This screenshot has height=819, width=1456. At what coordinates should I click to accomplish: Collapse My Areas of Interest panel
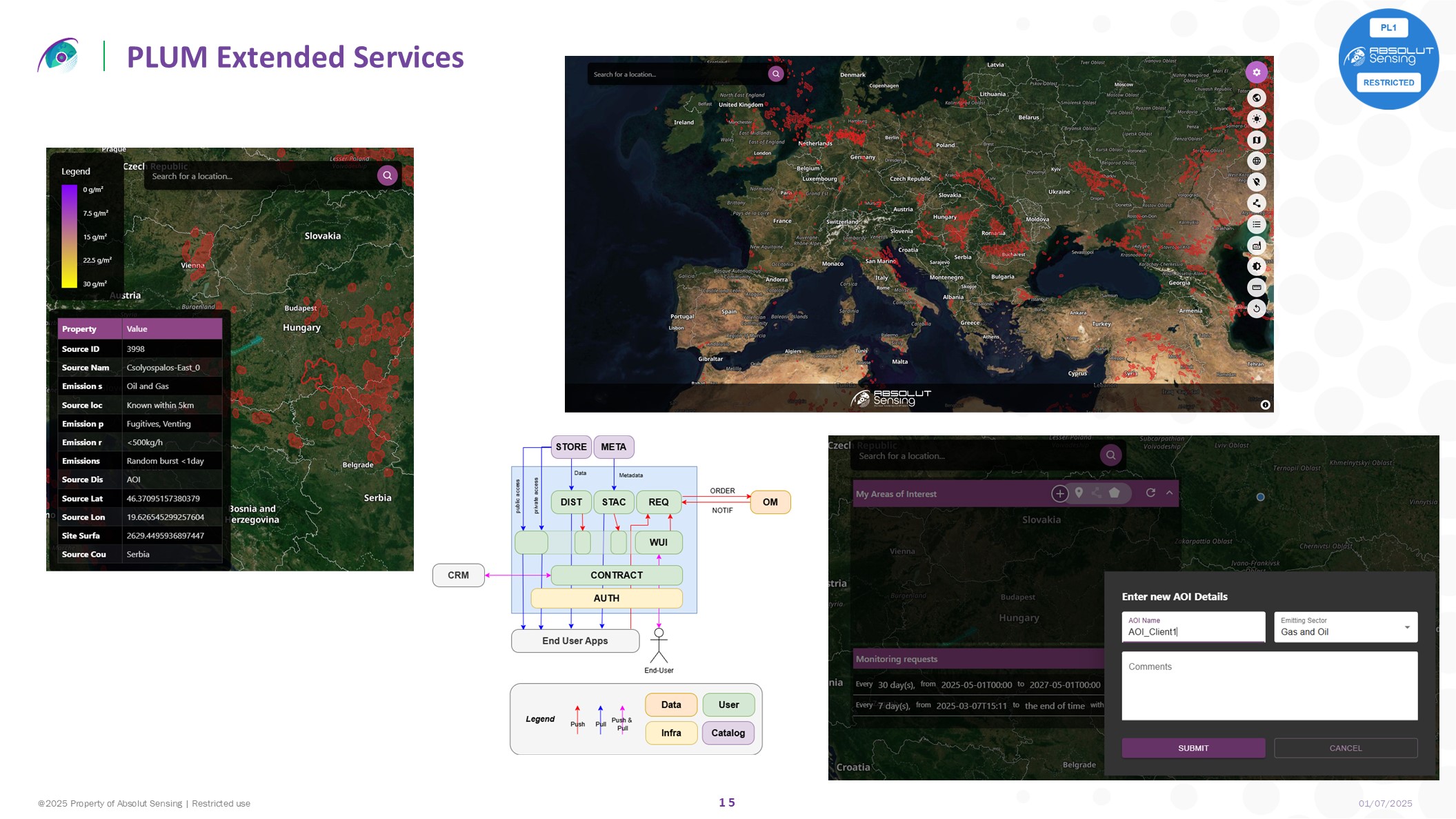tap(1169, 493)
